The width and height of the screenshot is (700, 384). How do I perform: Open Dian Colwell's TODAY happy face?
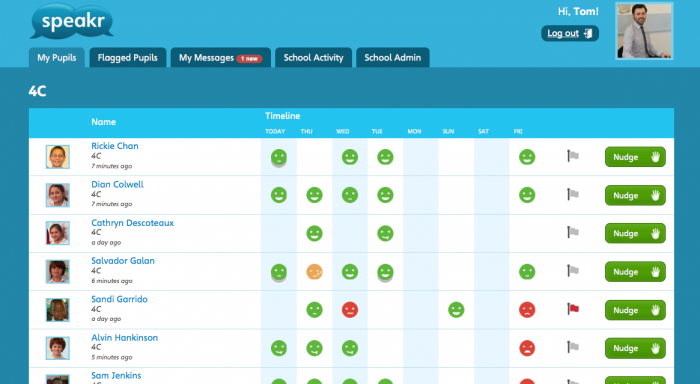coord(279,195)
